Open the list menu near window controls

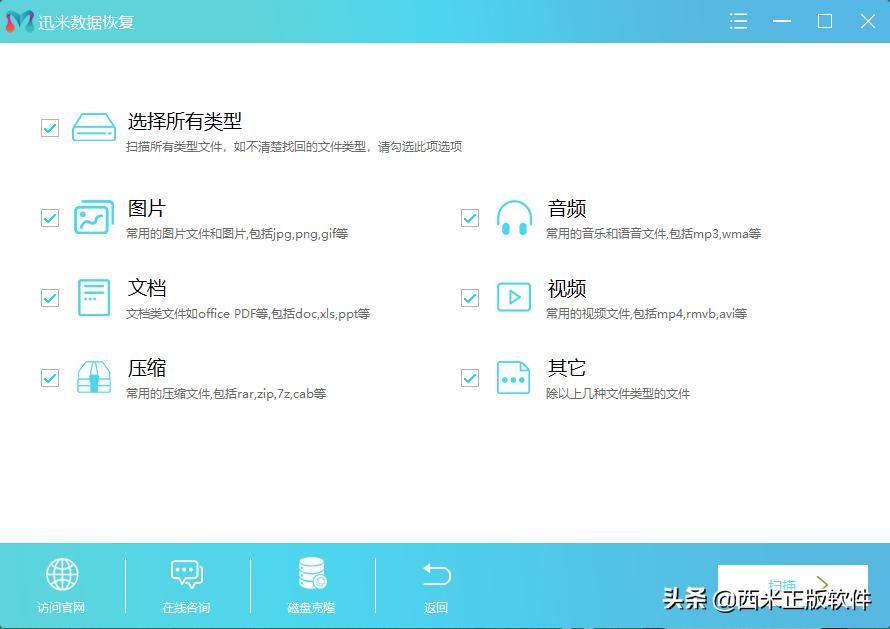[738, 20]
